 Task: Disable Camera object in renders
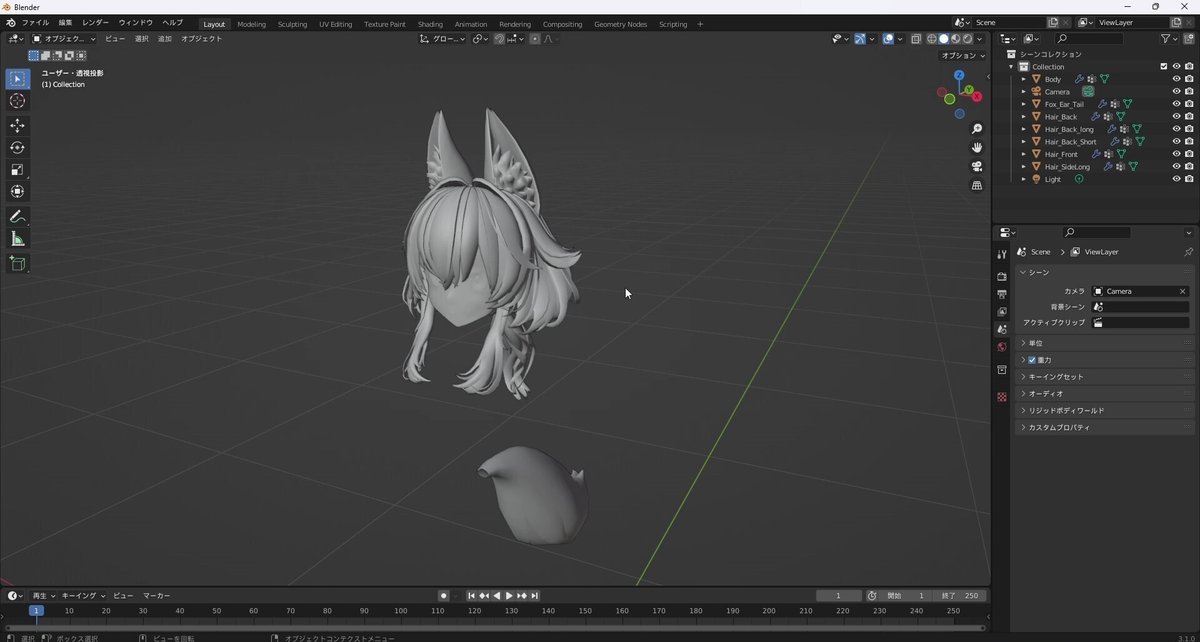[x=1189, y=91]
